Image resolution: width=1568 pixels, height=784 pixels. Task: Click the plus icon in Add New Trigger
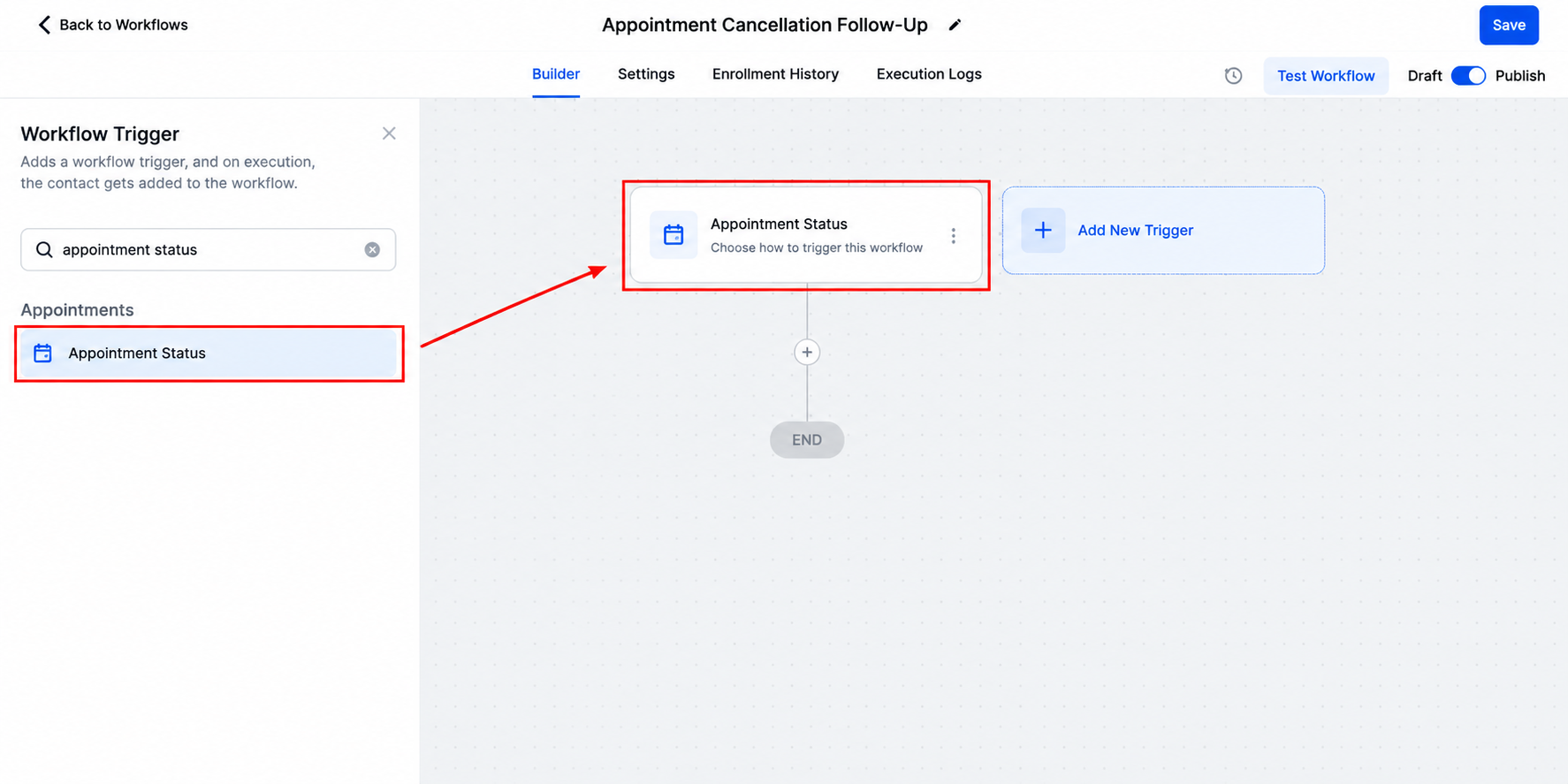coord(1043,231)
